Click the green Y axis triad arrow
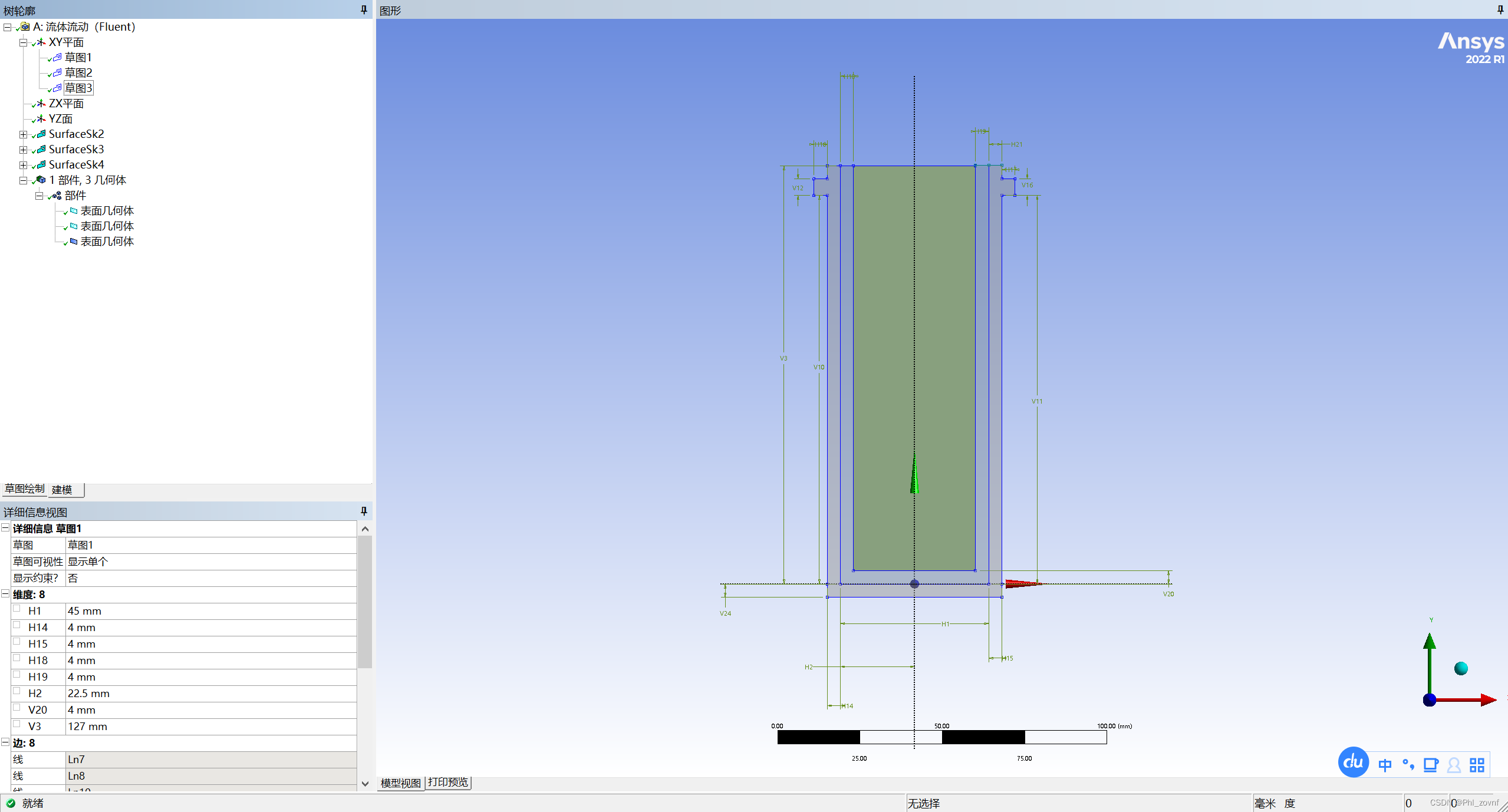 1429,642
